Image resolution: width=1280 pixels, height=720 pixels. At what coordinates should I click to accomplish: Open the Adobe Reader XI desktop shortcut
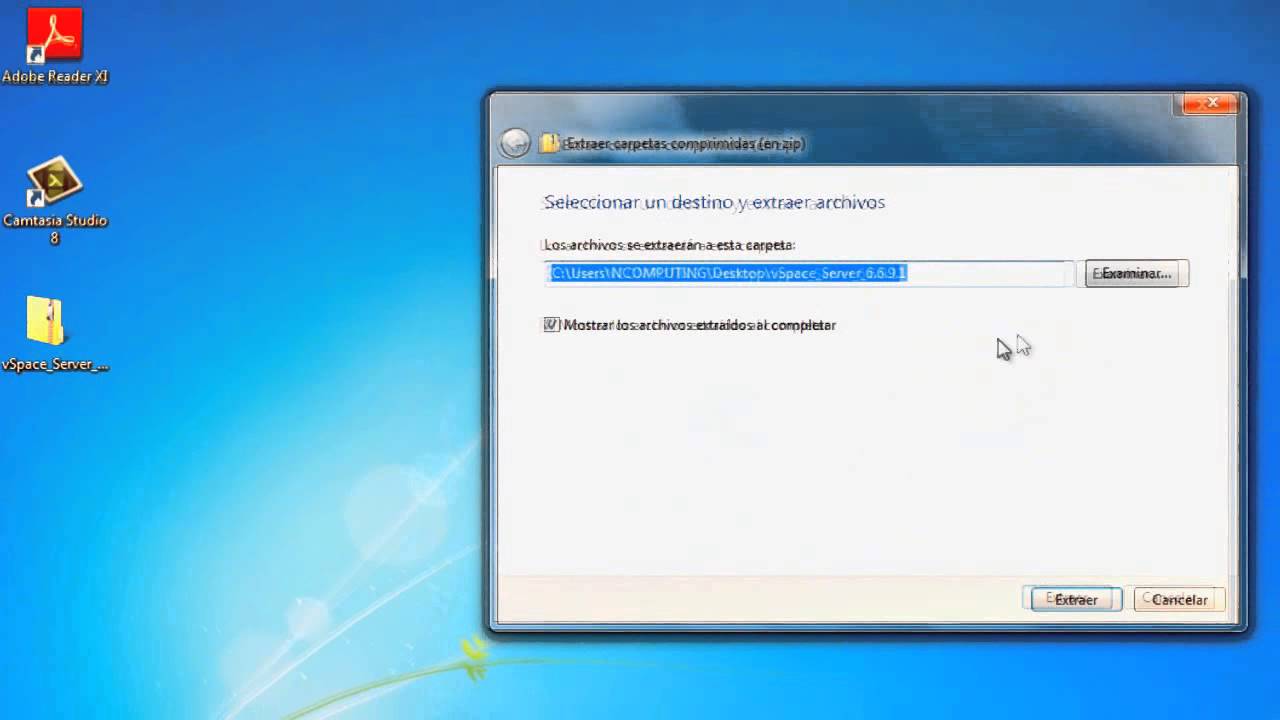[x=55, y=44]
